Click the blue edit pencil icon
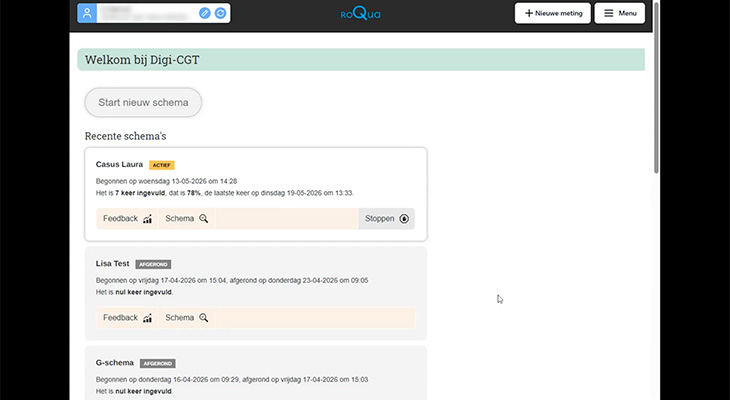730x400 pixels. click(205, 13)
